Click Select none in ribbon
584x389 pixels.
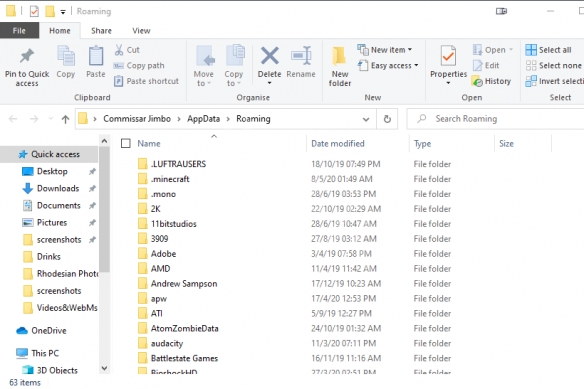[x=553, y=66]
